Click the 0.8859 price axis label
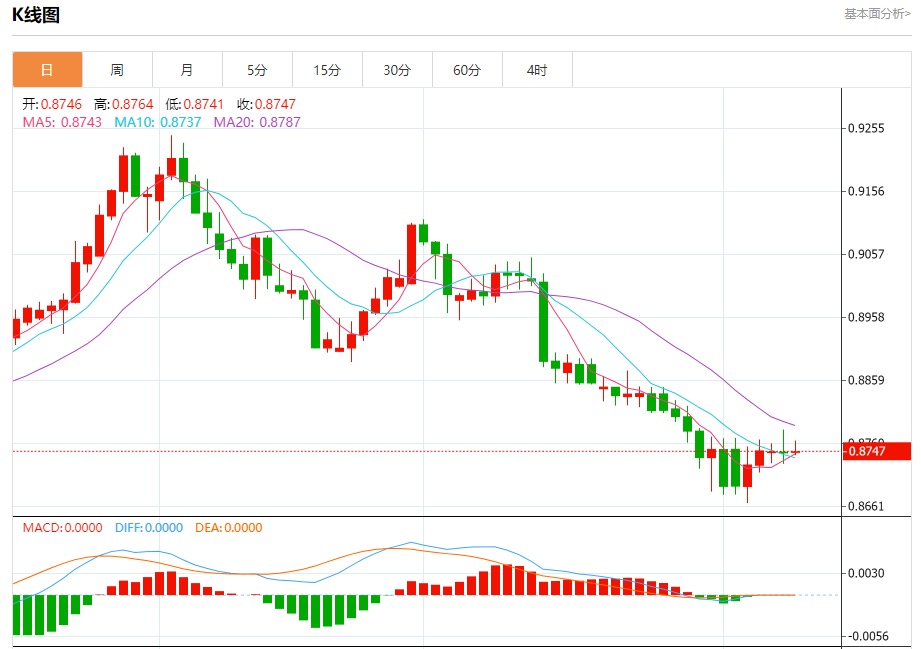 click(x=866, y=380)
